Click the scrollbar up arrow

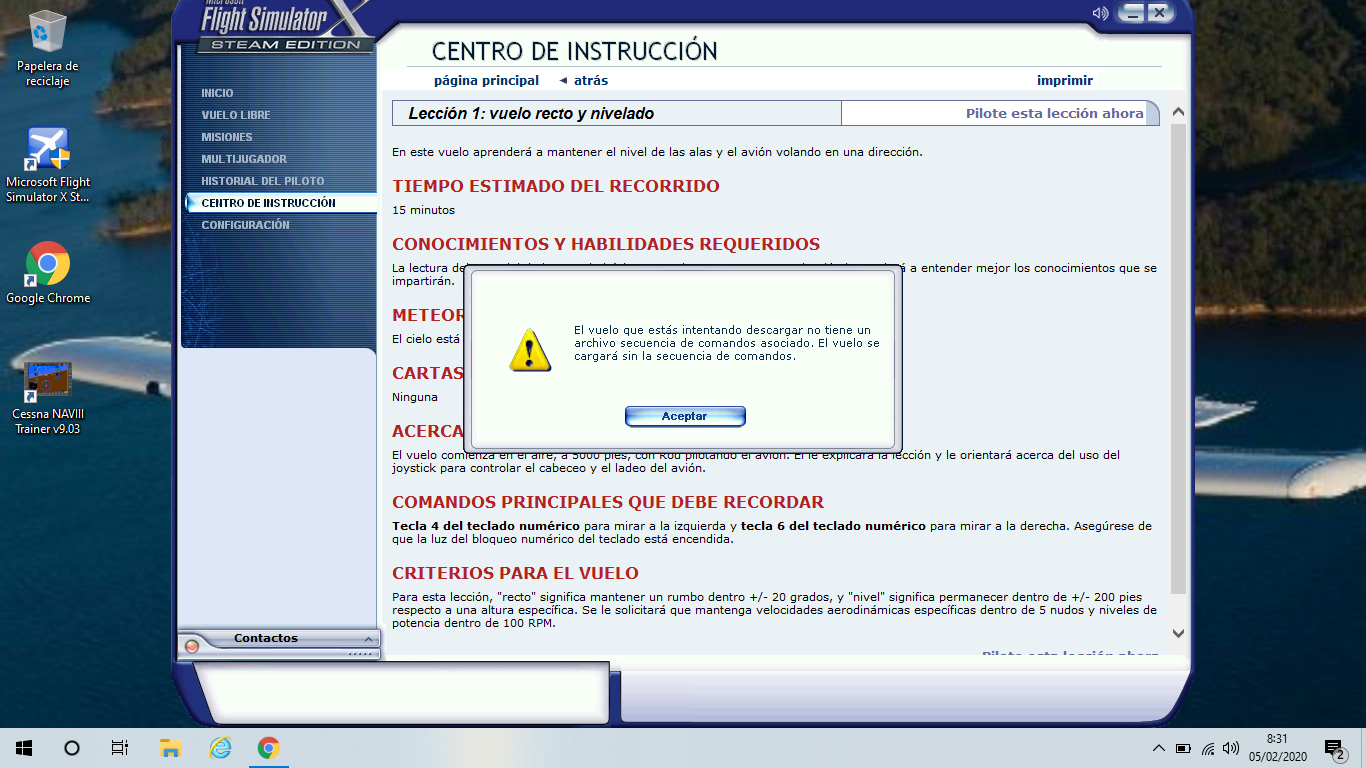[1178, 112]
